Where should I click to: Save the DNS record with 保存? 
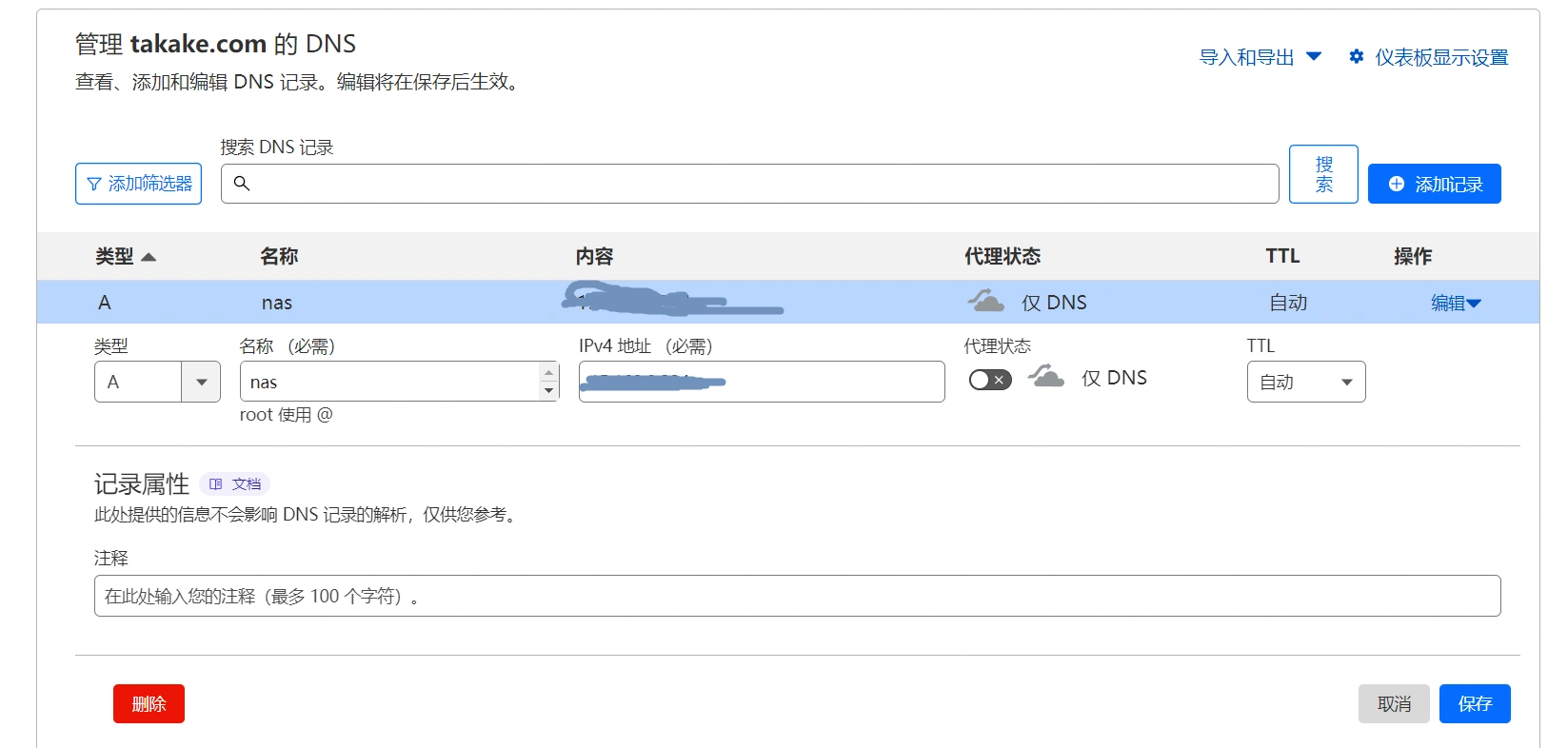coord(1474,703)
